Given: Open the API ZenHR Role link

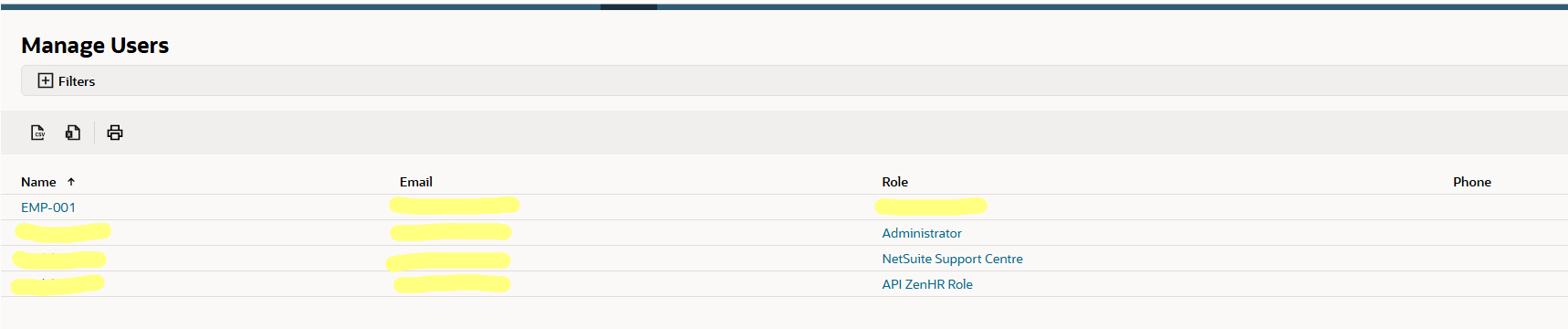Looking at the screenshot, I should point(927,284).
